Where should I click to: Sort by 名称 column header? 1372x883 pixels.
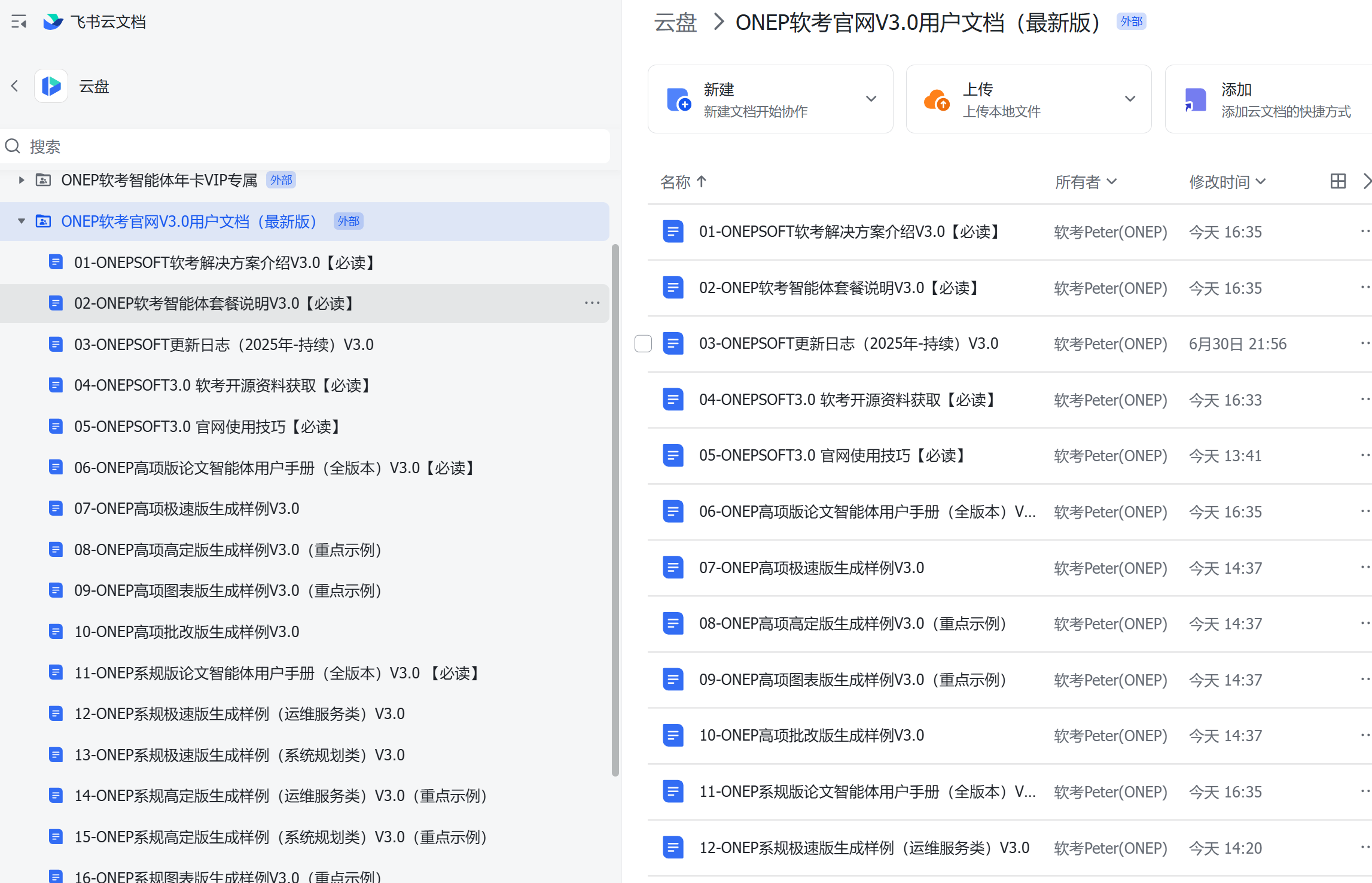[684, 181]
